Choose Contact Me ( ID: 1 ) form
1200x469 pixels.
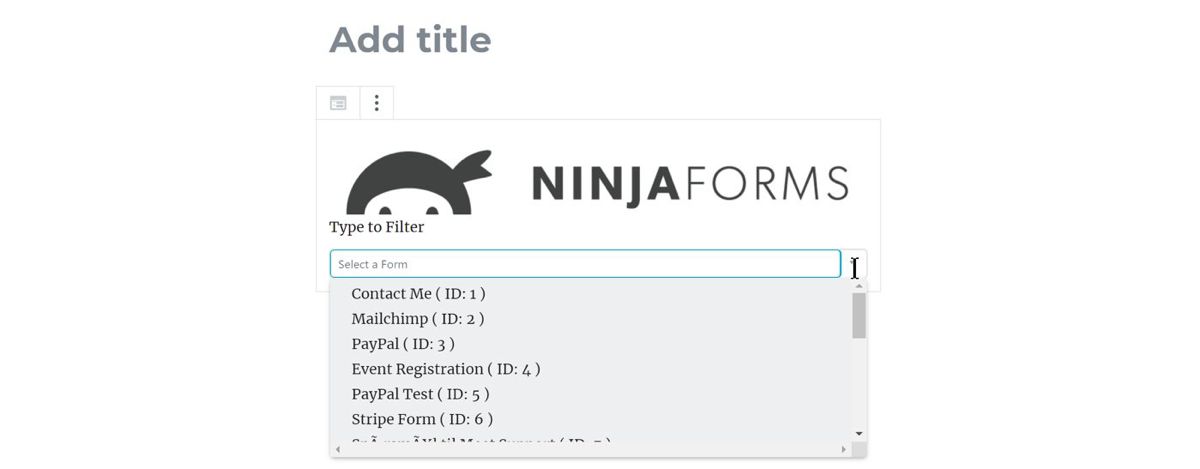418,294
